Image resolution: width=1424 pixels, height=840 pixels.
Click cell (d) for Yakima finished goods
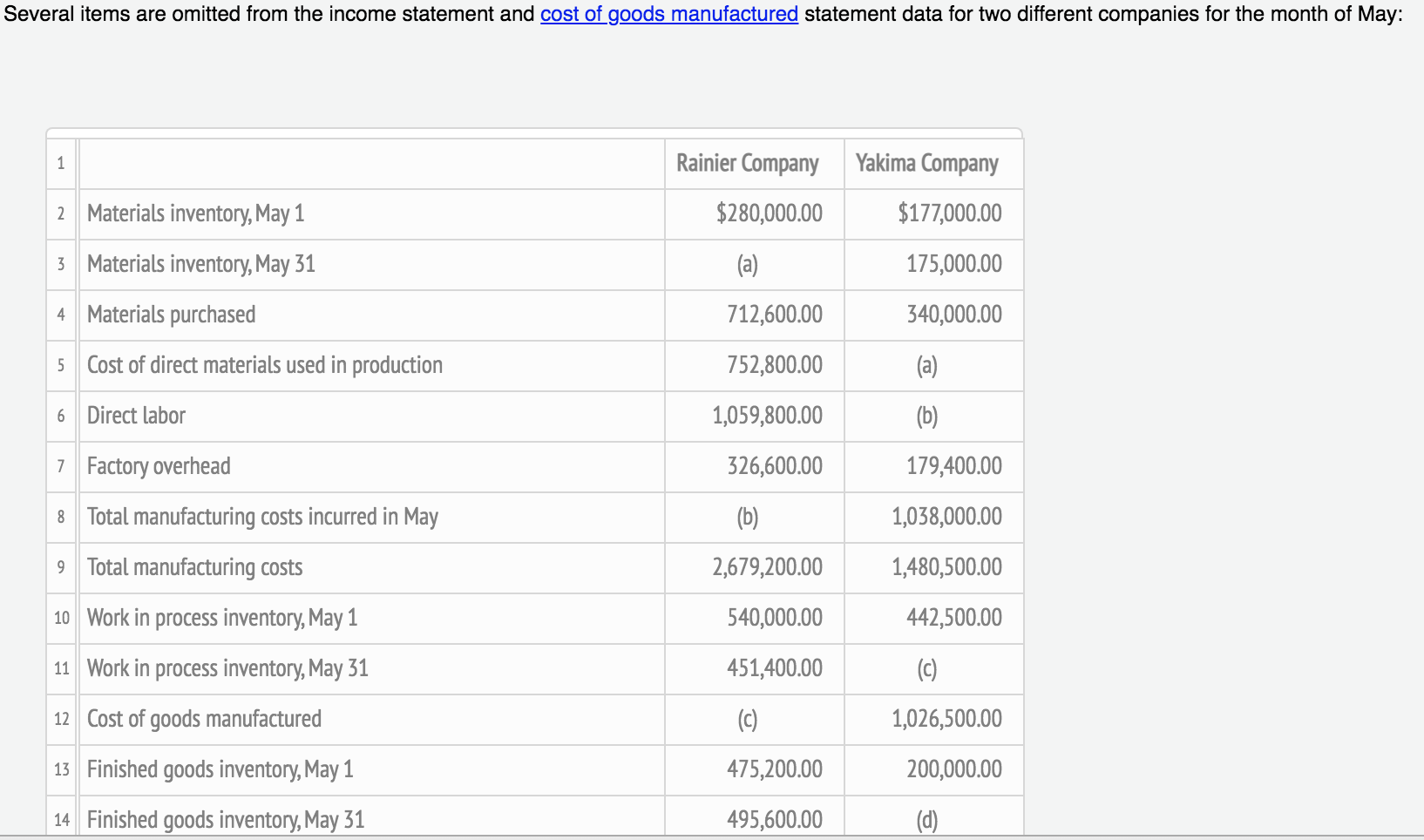tap(926, 819)
